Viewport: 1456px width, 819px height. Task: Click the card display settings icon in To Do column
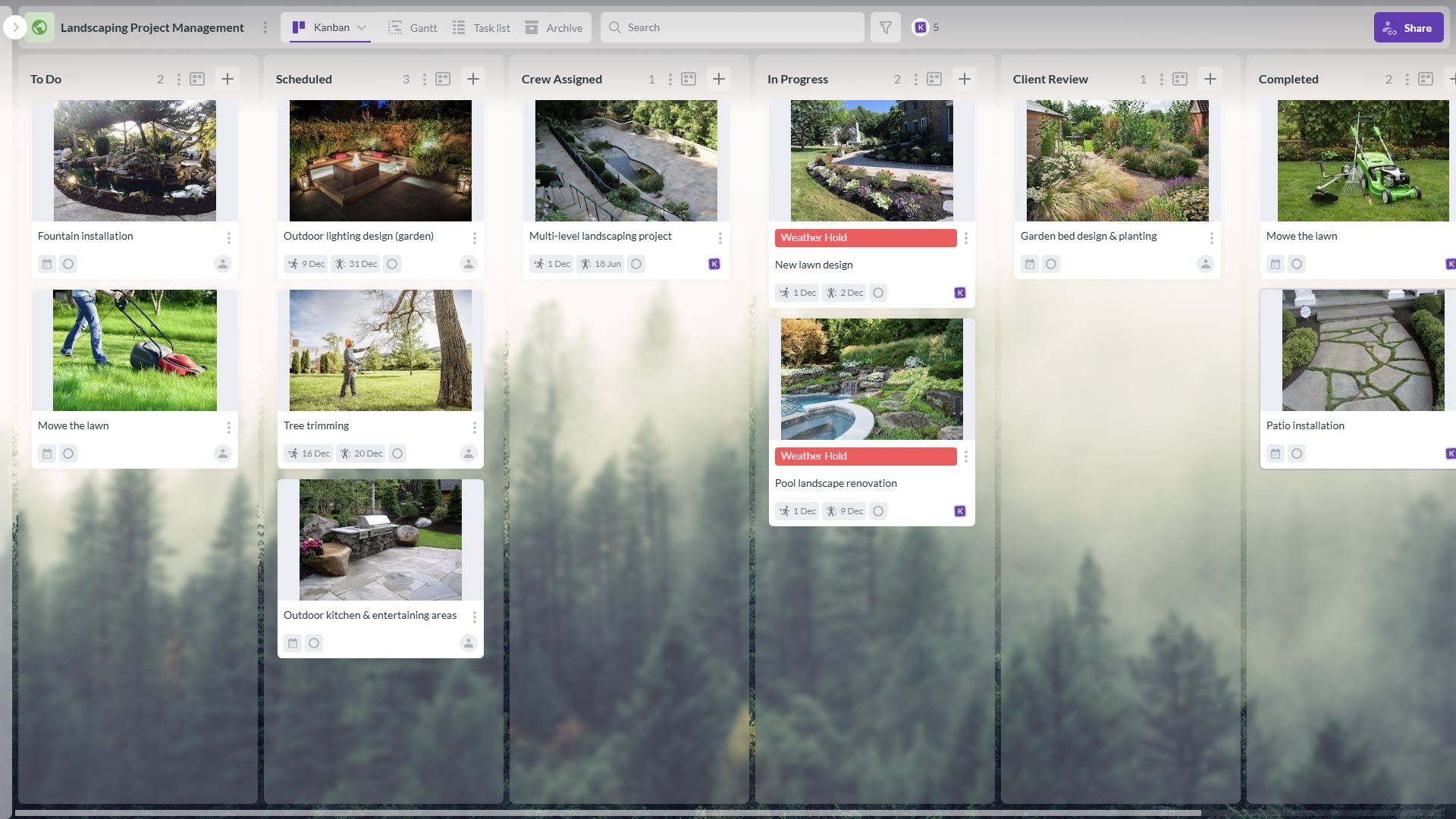pyautogui.click(x=197, y=78)
